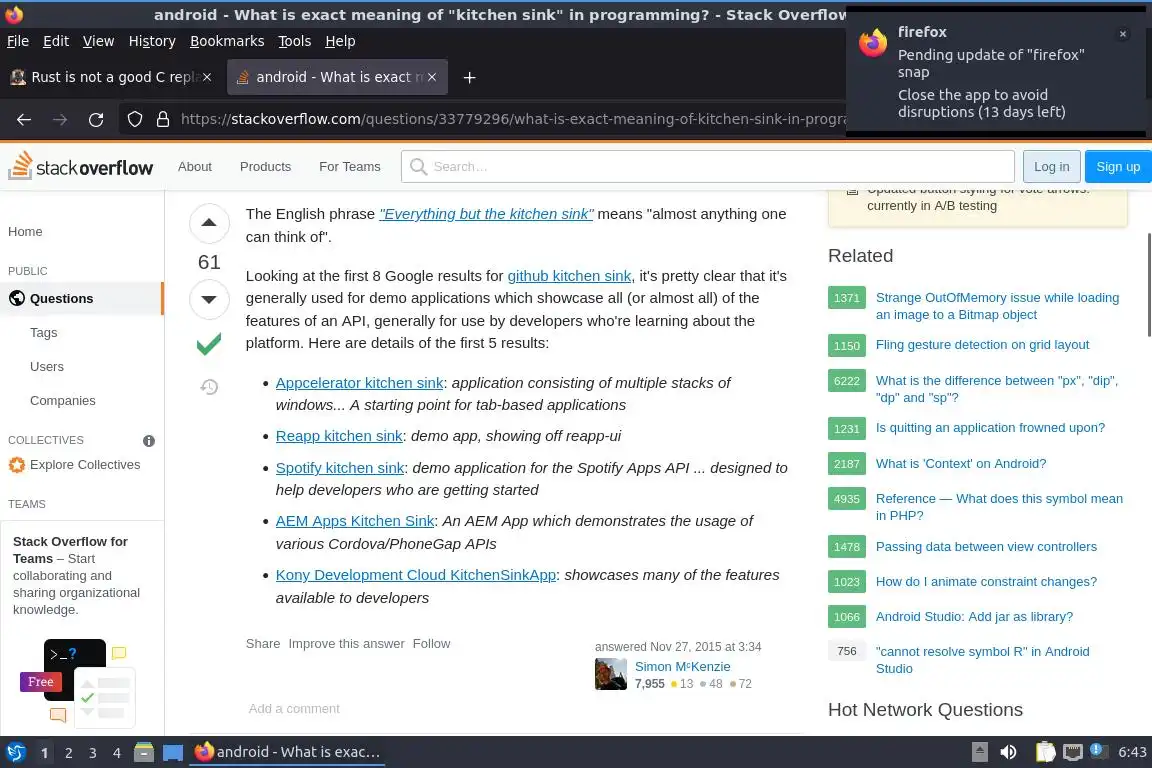Image resolution: width=1152 pixels, height=768 pixels.
Task: Open the History menu
Action: pos(152,41)
